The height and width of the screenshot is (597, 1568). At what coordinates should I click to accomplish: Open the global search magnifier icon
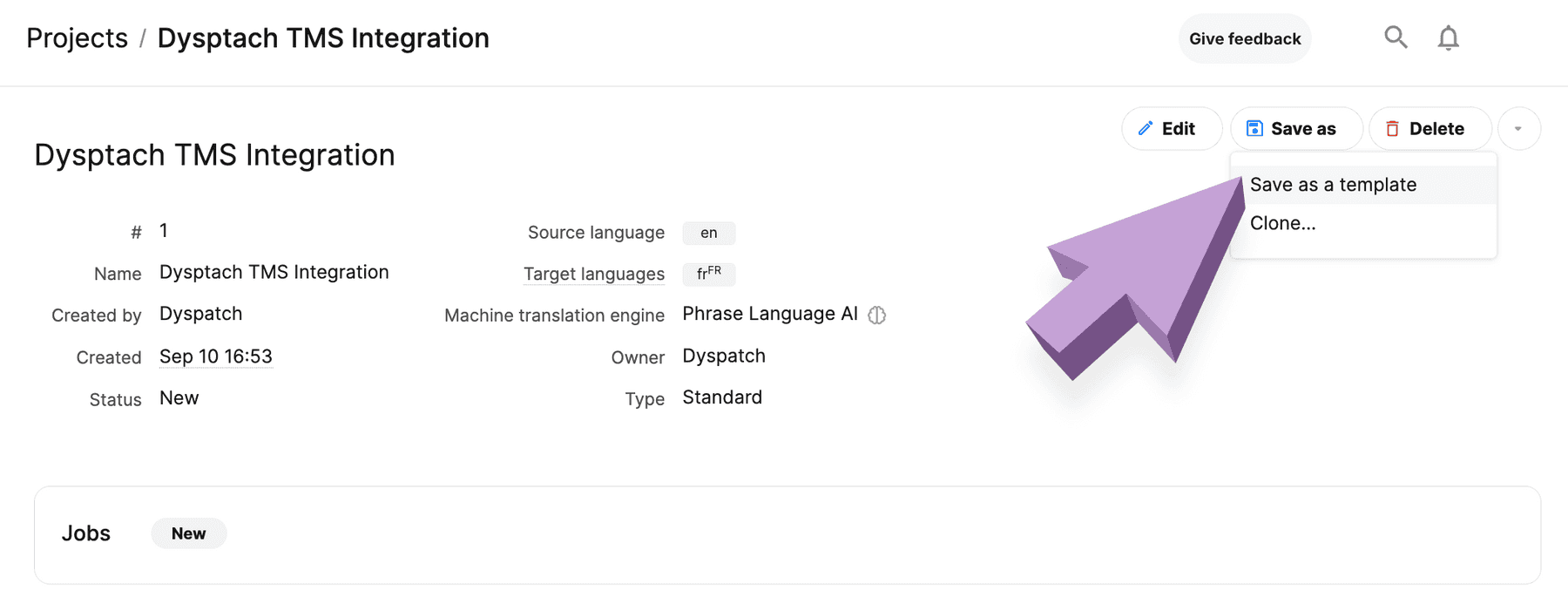[1396, 37]
